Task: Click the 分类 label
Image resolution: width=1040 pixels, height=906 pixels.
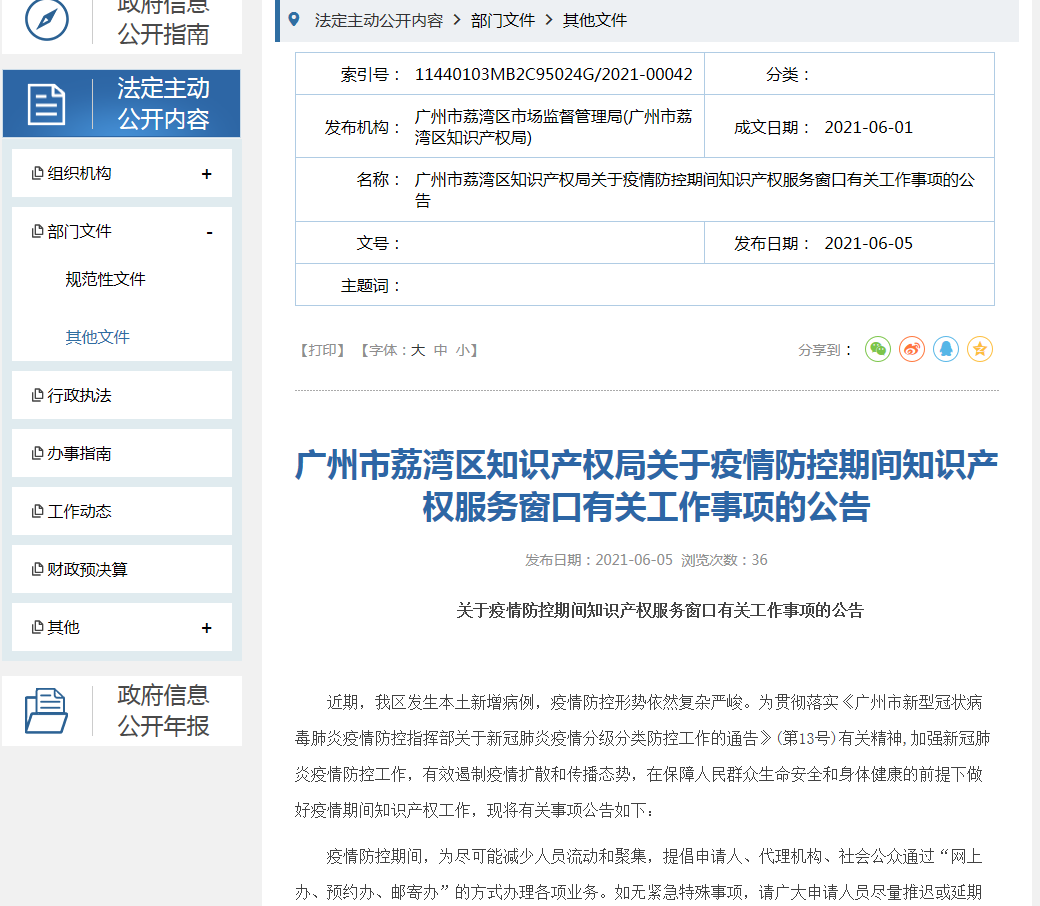Action: click(788, 74)
